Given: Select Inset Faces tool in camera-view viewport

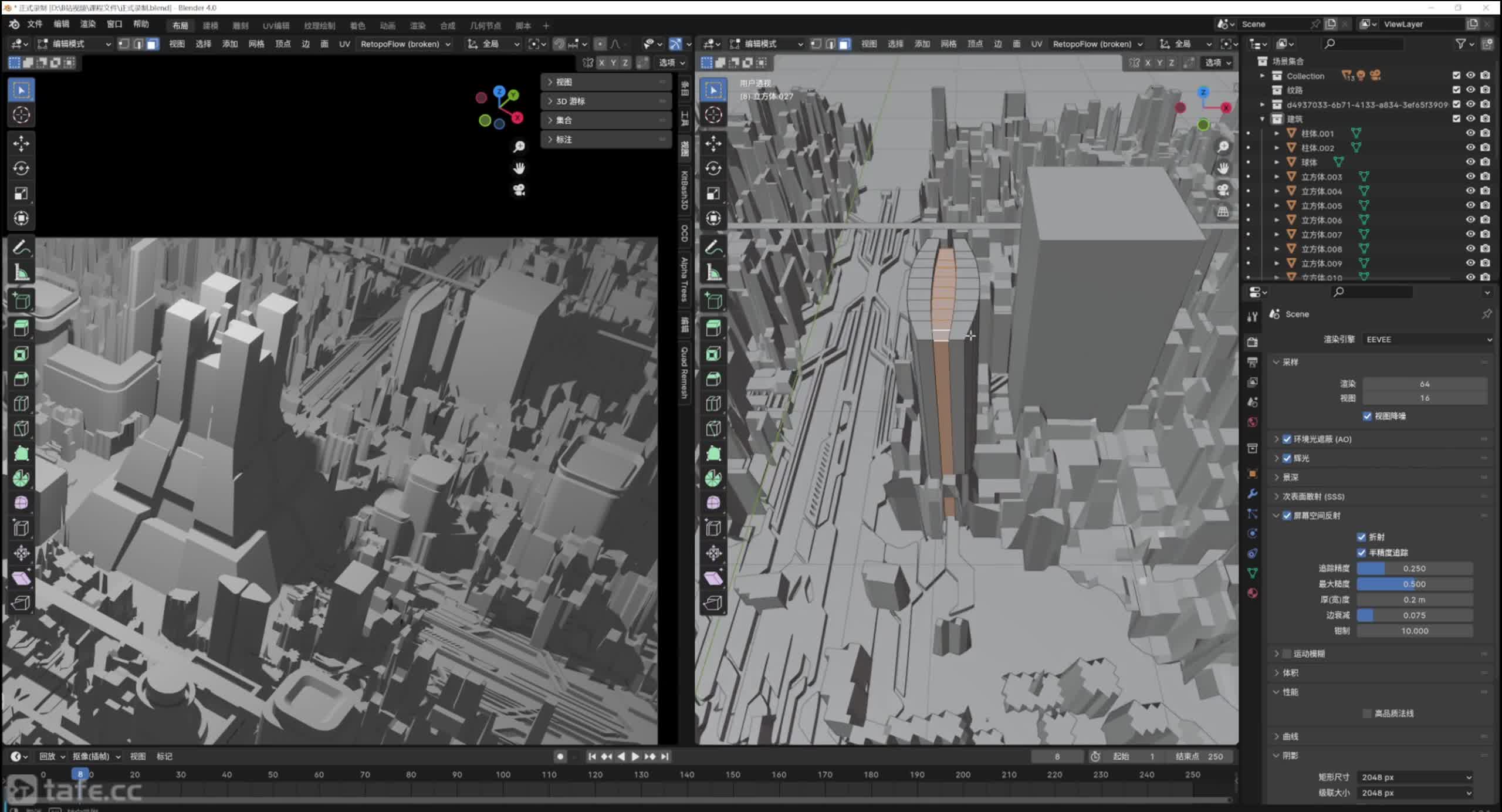Looking at the screenshot, I should [21, 353].
